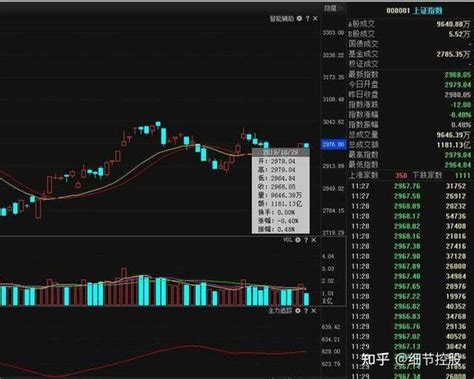Click 指数涨跌 value -12.00
The height and width of the screenshot is (379, 474).
tap(460, 105)
